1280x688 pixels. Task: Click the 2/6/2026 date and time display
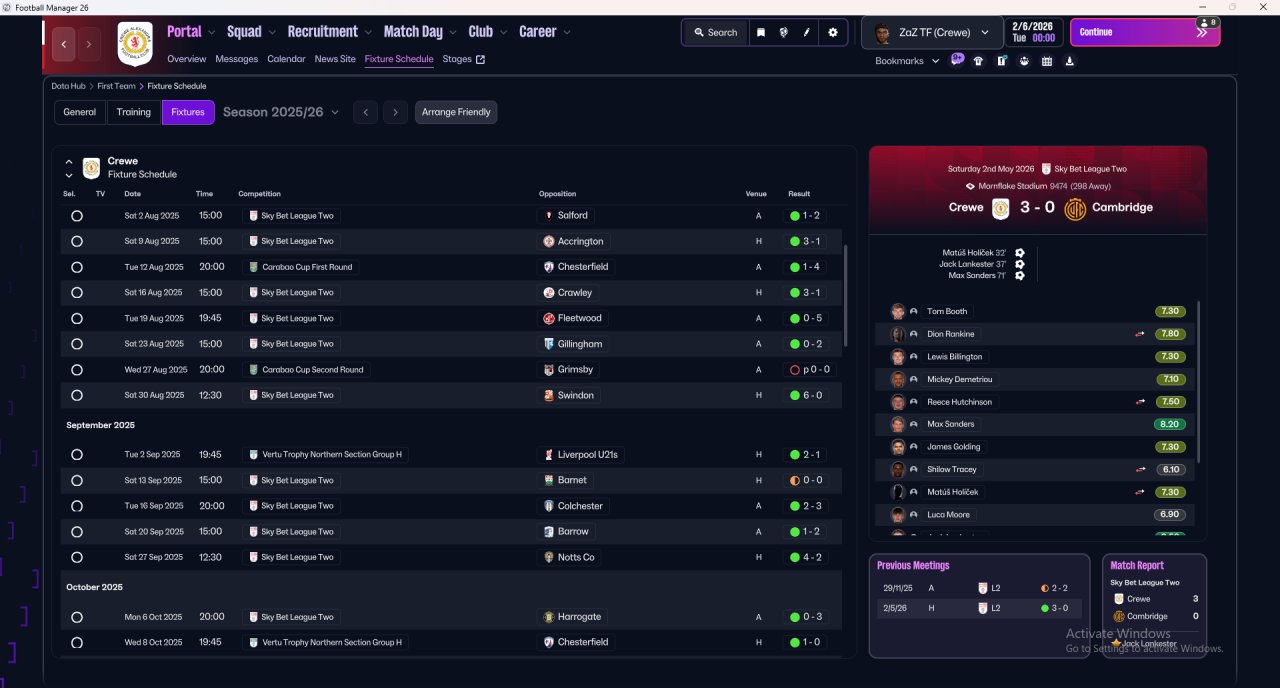pyautogui.click(x=1033, y=32)
